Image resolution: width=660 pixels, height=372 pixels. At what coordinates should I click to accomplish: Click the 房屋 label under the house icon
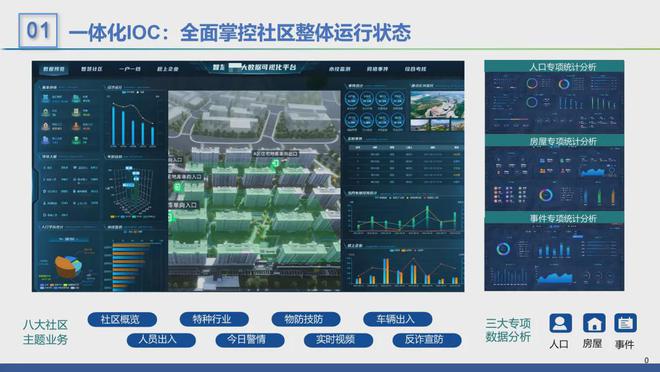pyautogui.click(x=592, y=344)
